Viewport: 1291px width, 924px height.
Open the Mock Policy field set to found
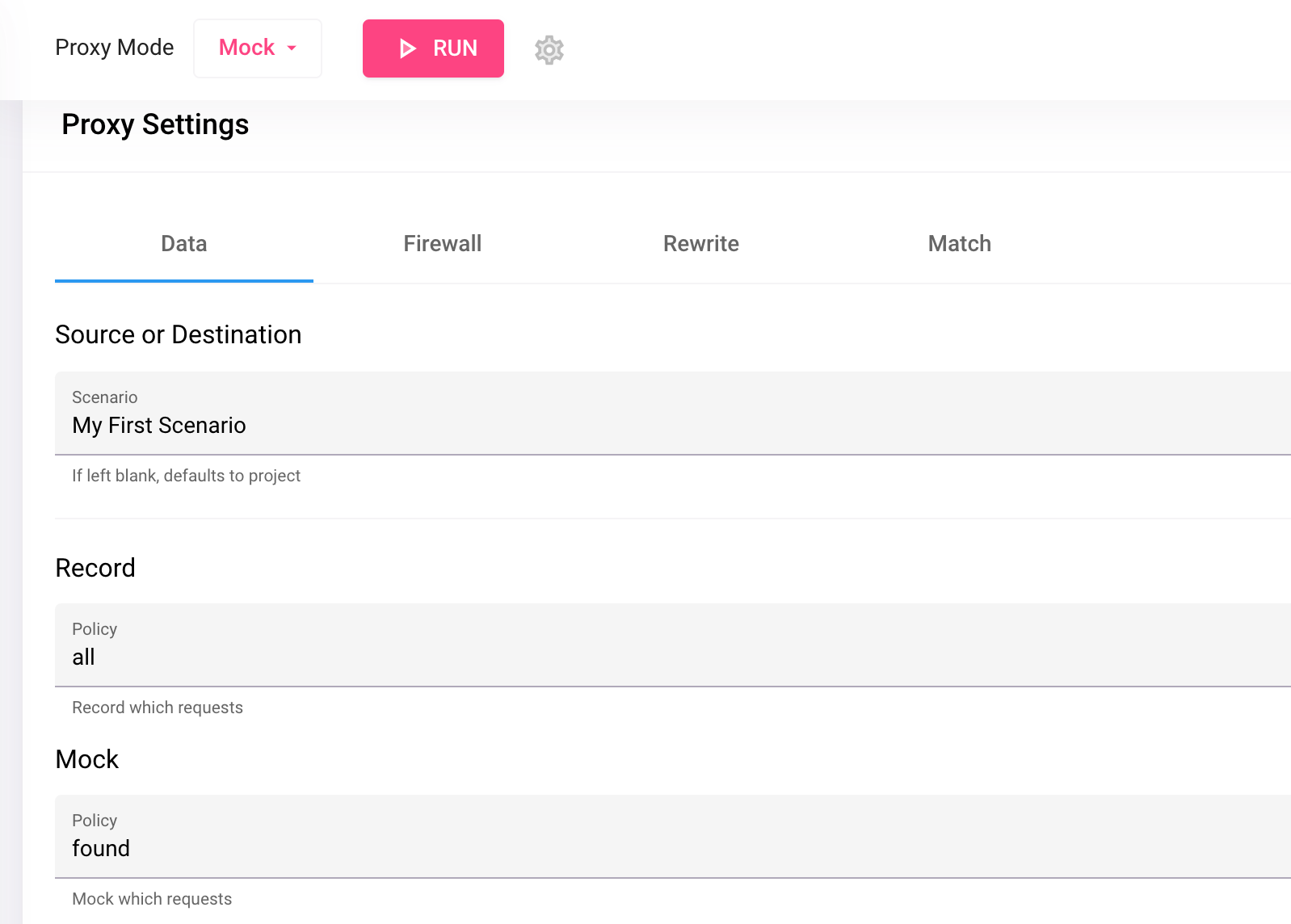[673, 837]
